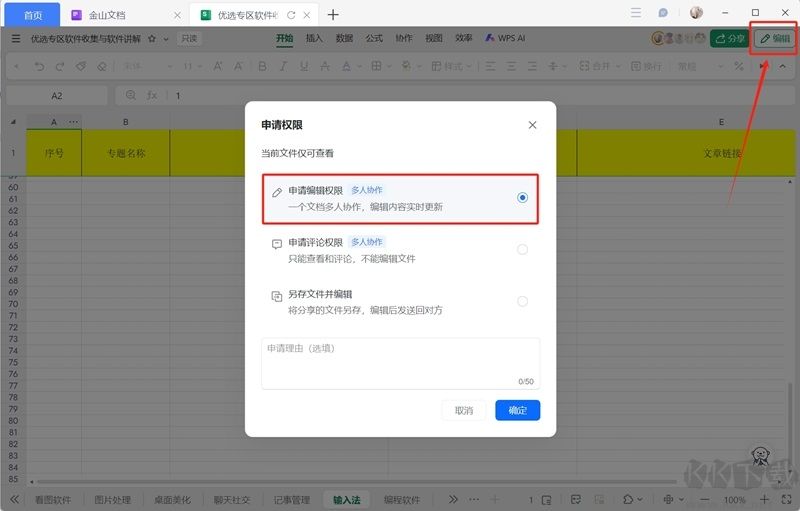Click the 取消 button
This screenshot has height=511, width=800.
(464, 410)
